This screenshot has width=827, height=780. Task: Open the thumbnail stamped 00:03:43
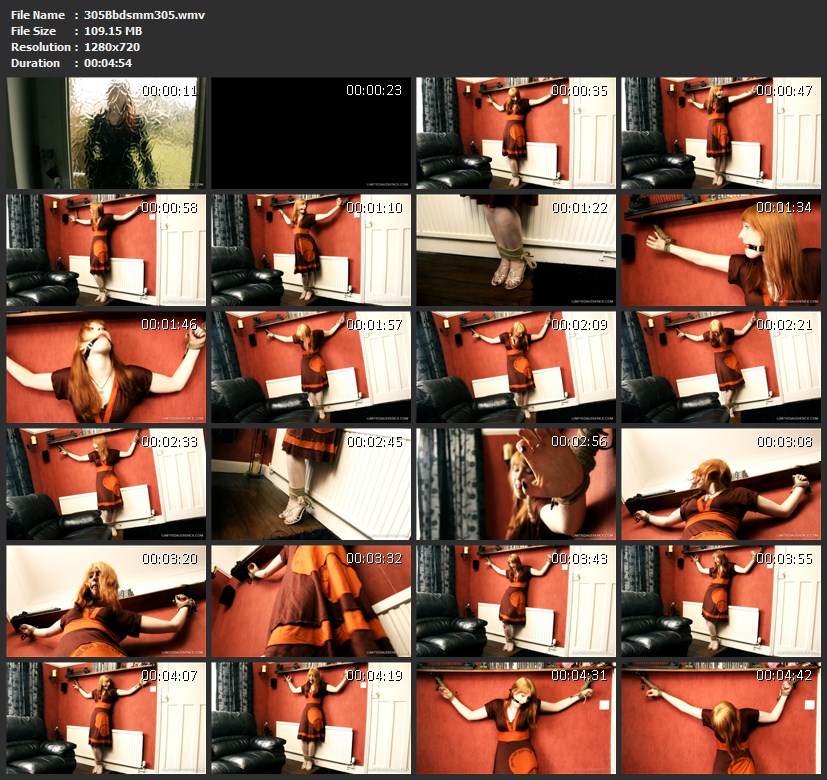pyautogui.click(x=516, y=601)
